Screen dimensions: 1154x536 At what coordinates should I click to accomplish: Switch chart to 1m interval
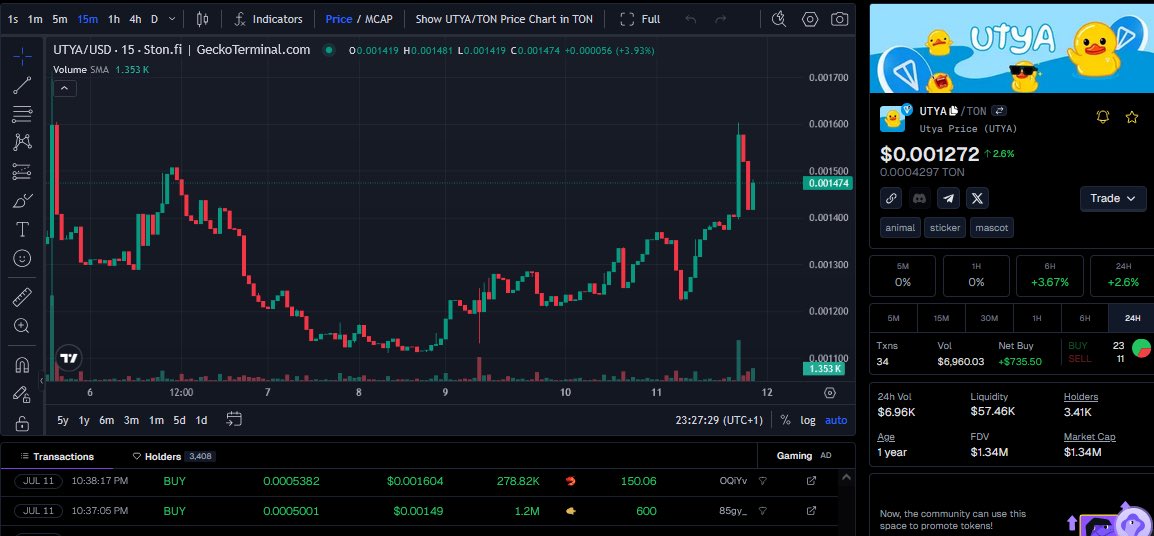tap(35, 19)
